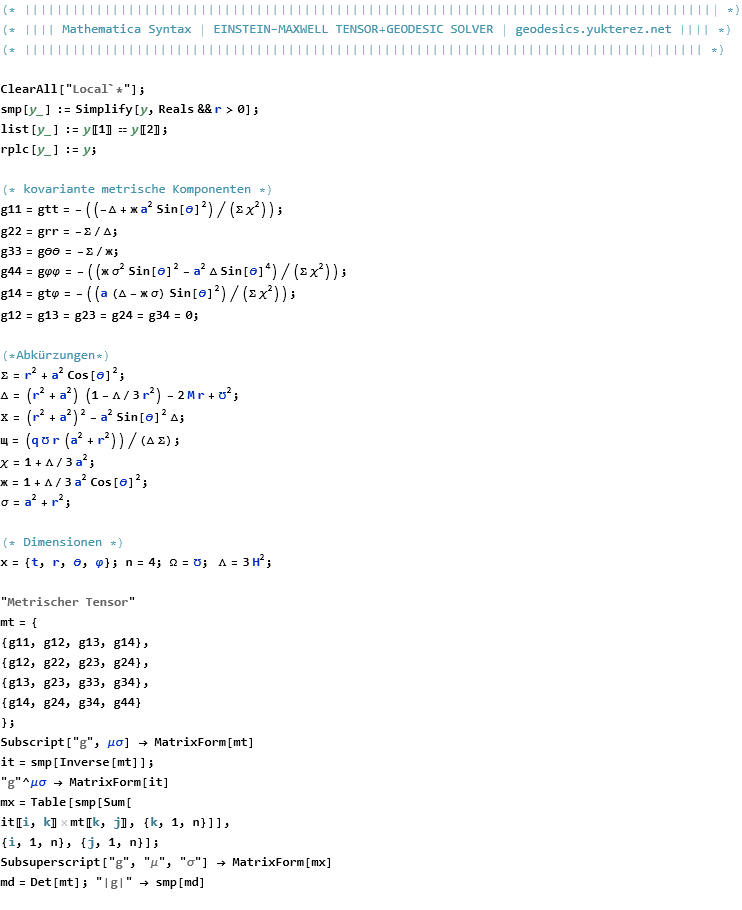This screenshot has width=742, height=910.
Task: Click the mx = Table[smp[Sum[ line
Action: (66, 802)
